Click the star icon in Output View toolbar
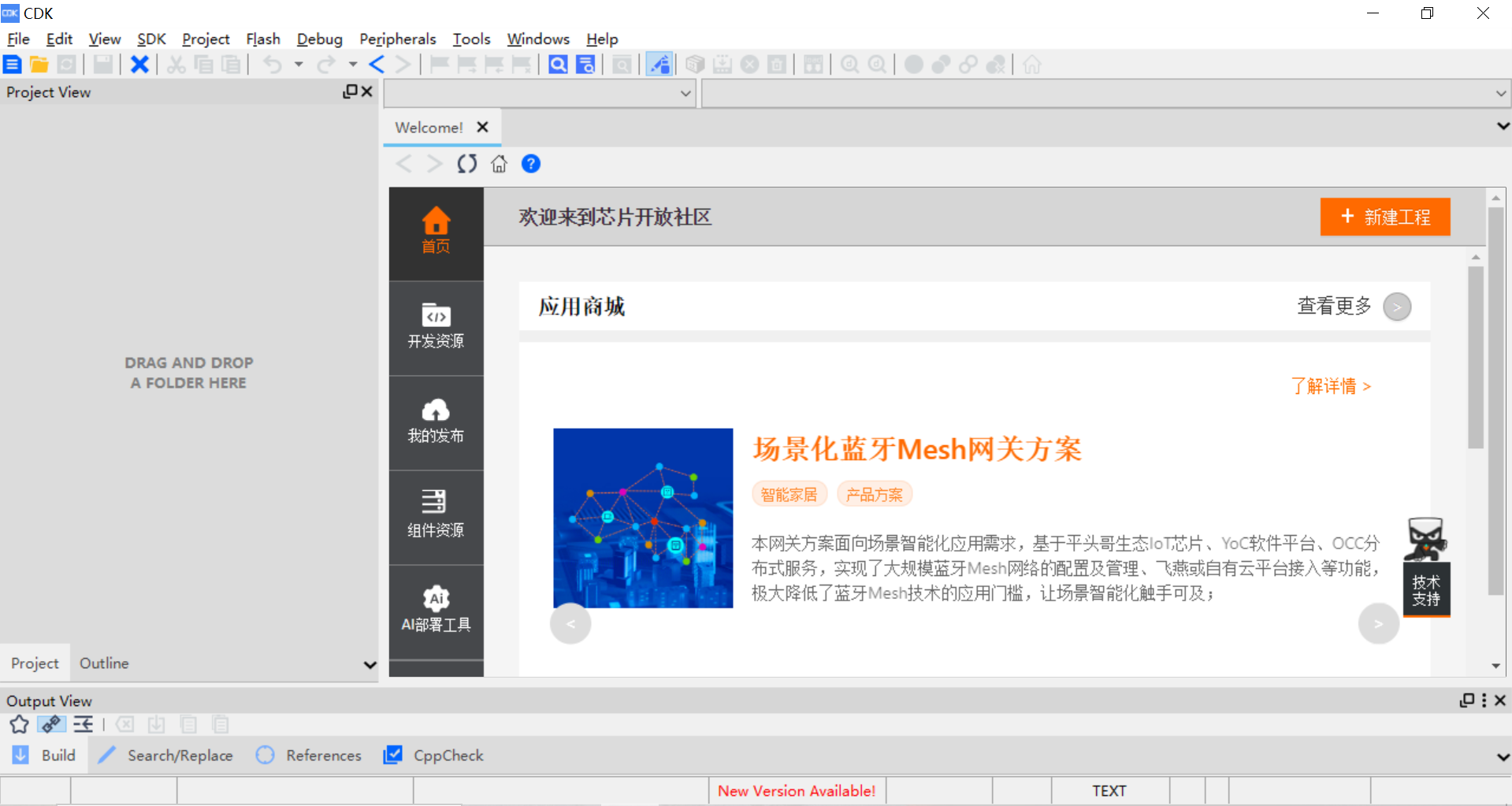Viewport: 1512px width, 806px height. (x=19, y=724)
